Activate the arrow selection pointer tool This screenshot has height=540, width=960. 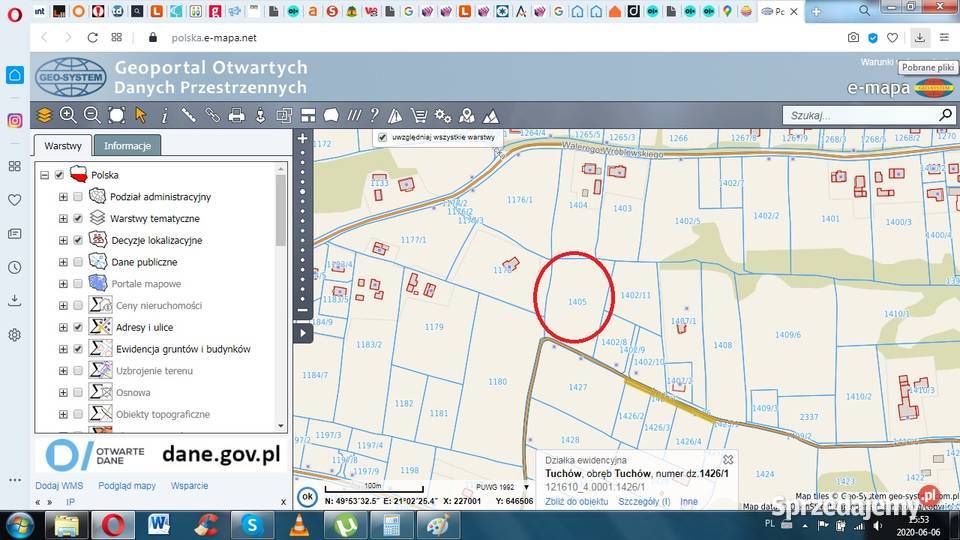click(141, 115)
